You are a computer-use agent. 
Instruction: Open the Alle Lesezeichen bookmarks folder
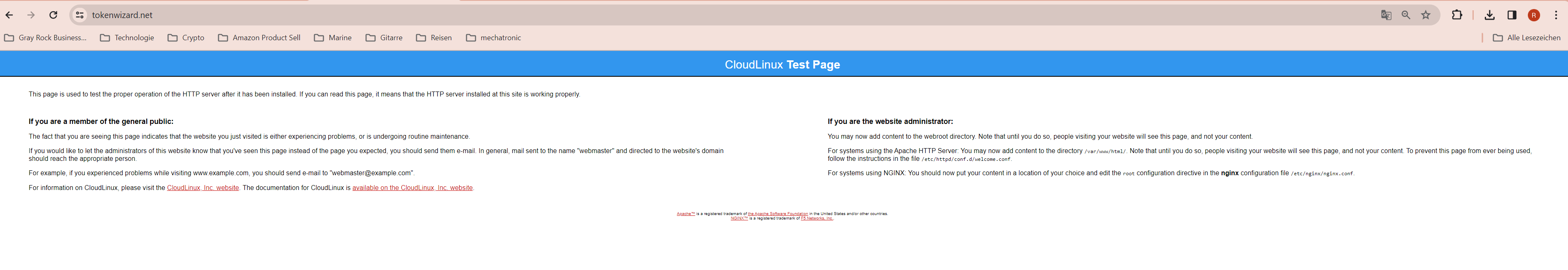1527,38
